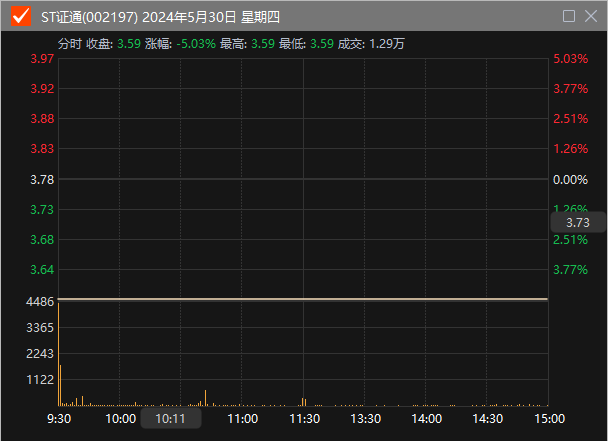Click the 3.88 price axis label
Screen dimensions: 608x441
click(42, 119)
